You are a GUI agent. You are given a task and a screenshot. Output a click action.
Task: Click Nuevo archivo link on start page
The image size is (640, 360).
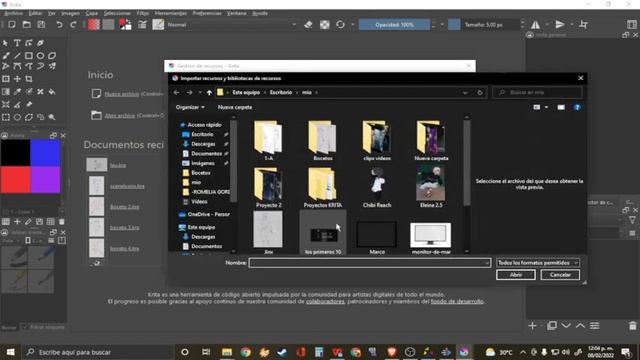[x=122, y=94]
